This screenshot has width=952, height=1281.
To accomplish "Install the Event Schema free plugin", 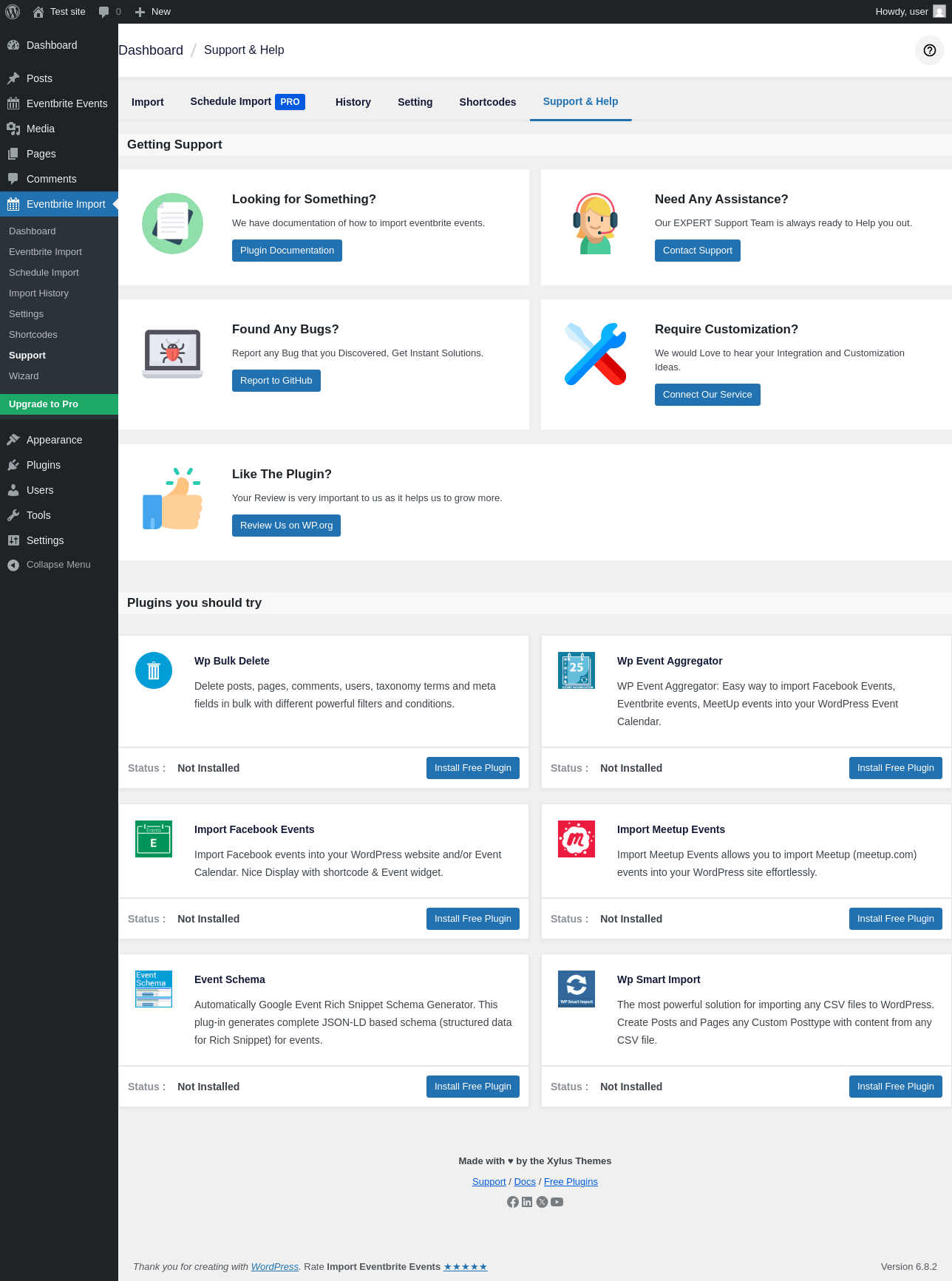I will pos(473,1087).
